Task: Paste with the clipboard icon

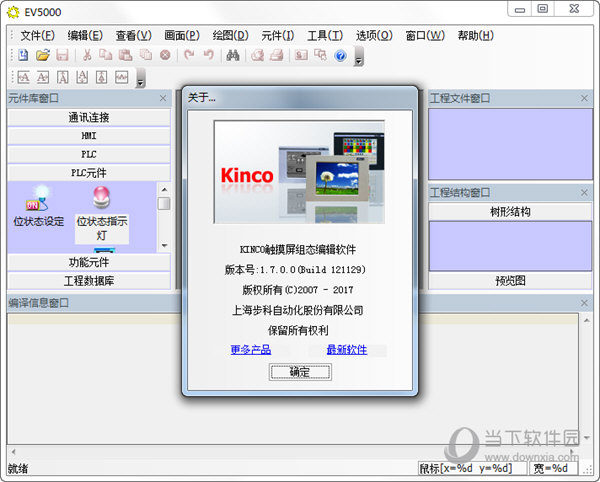Action: point(125,55)
